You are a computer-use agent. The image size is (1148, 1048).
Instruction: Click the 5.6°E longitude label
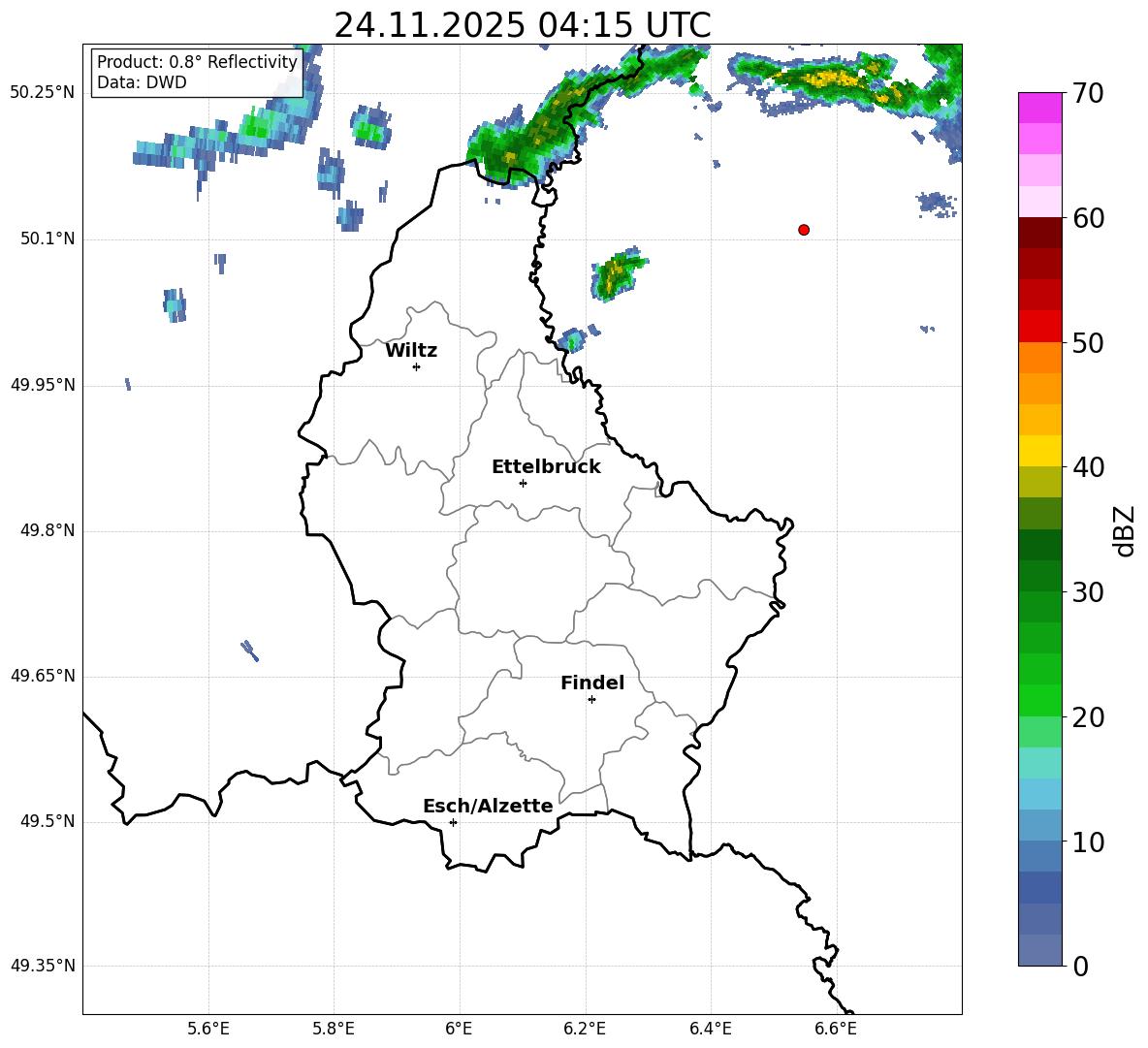208,1029
